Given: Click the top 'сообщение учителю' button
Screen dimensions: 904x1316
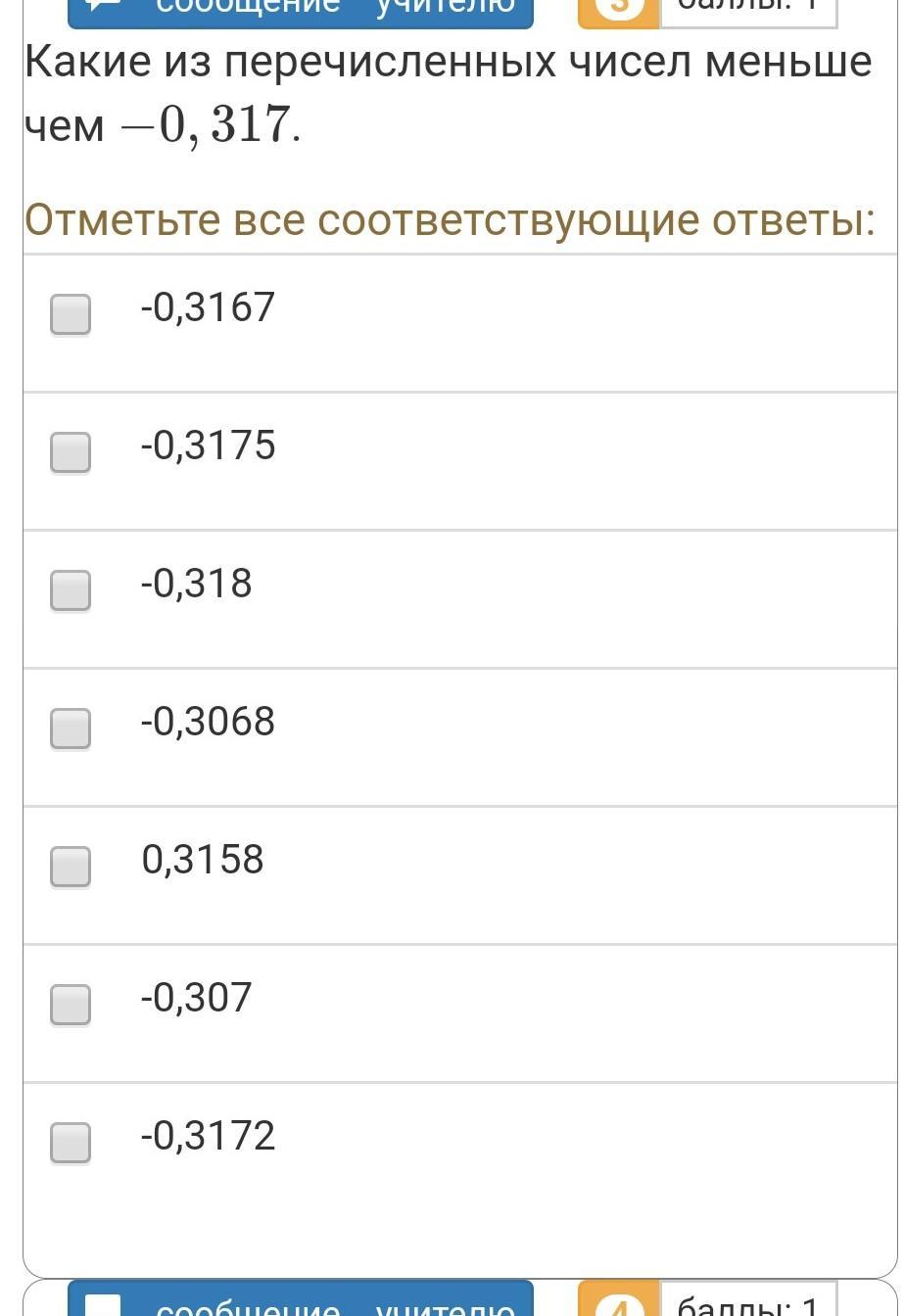Looking at the screenshot, I should [301, 10].
